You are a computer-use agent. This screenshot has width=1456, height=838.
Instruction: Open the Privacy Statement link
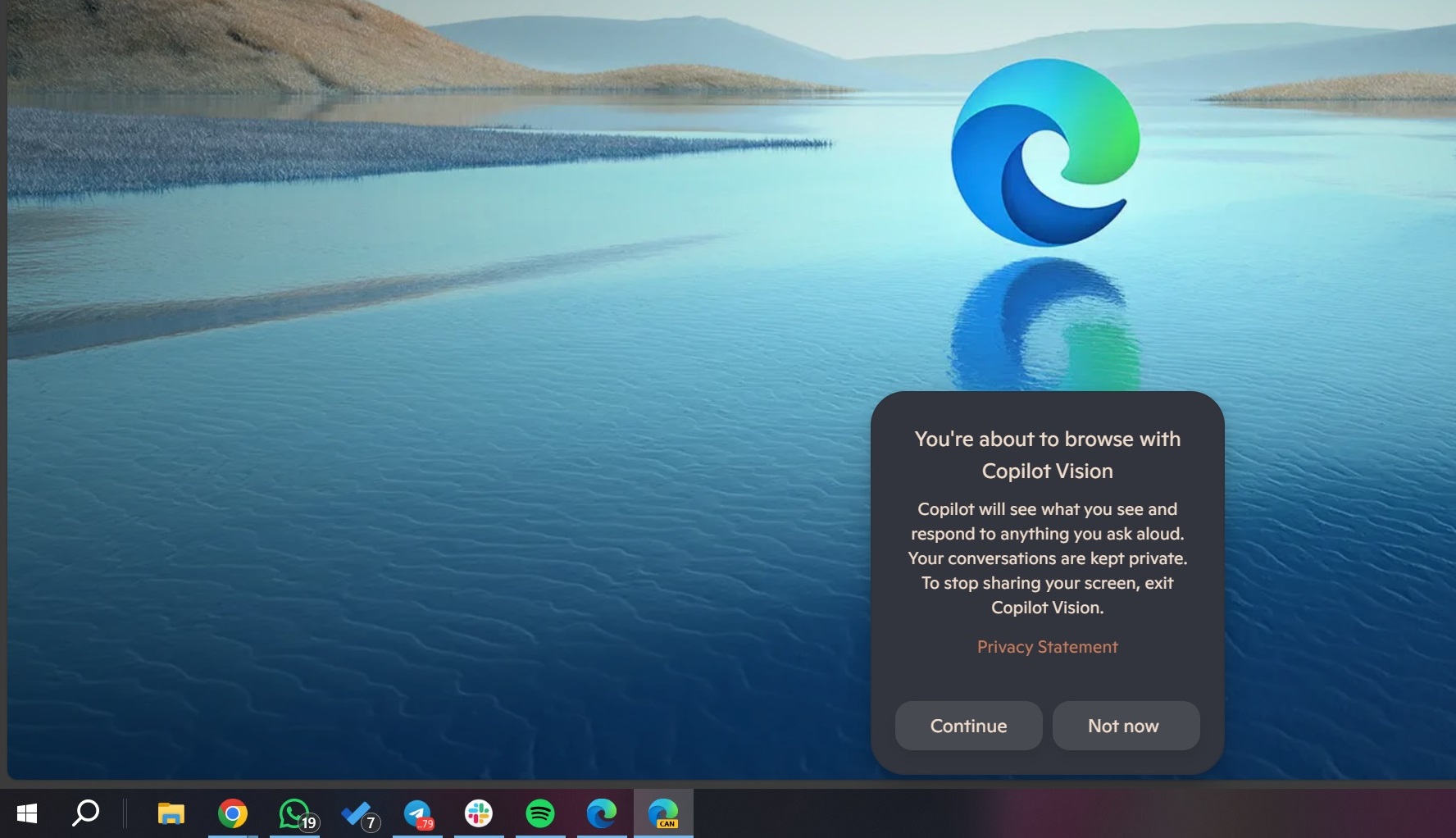point(1047,647)
